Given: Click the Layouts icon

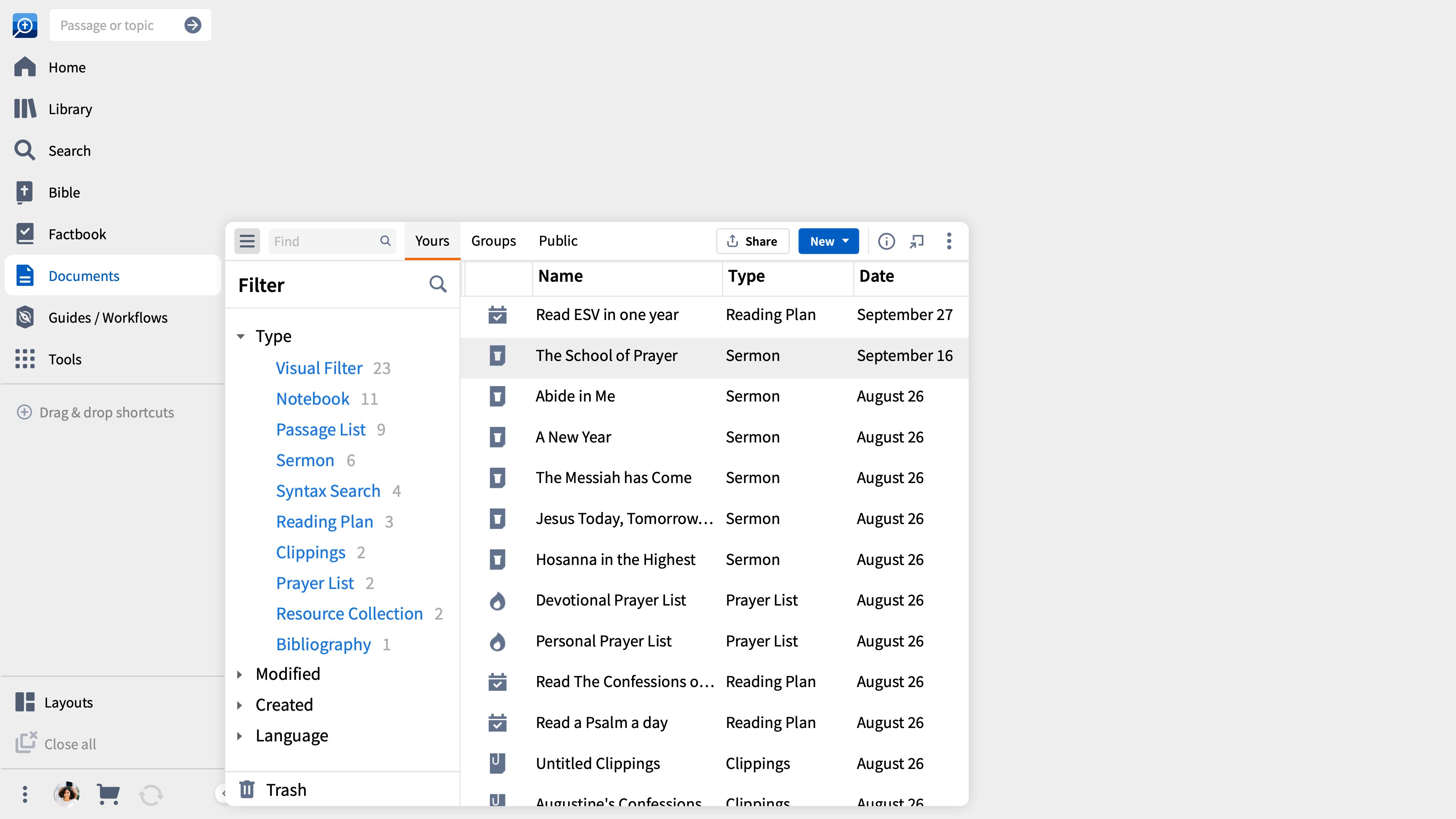Looking at the screenshot, I should pyautogui.click(x=25, y=702).
